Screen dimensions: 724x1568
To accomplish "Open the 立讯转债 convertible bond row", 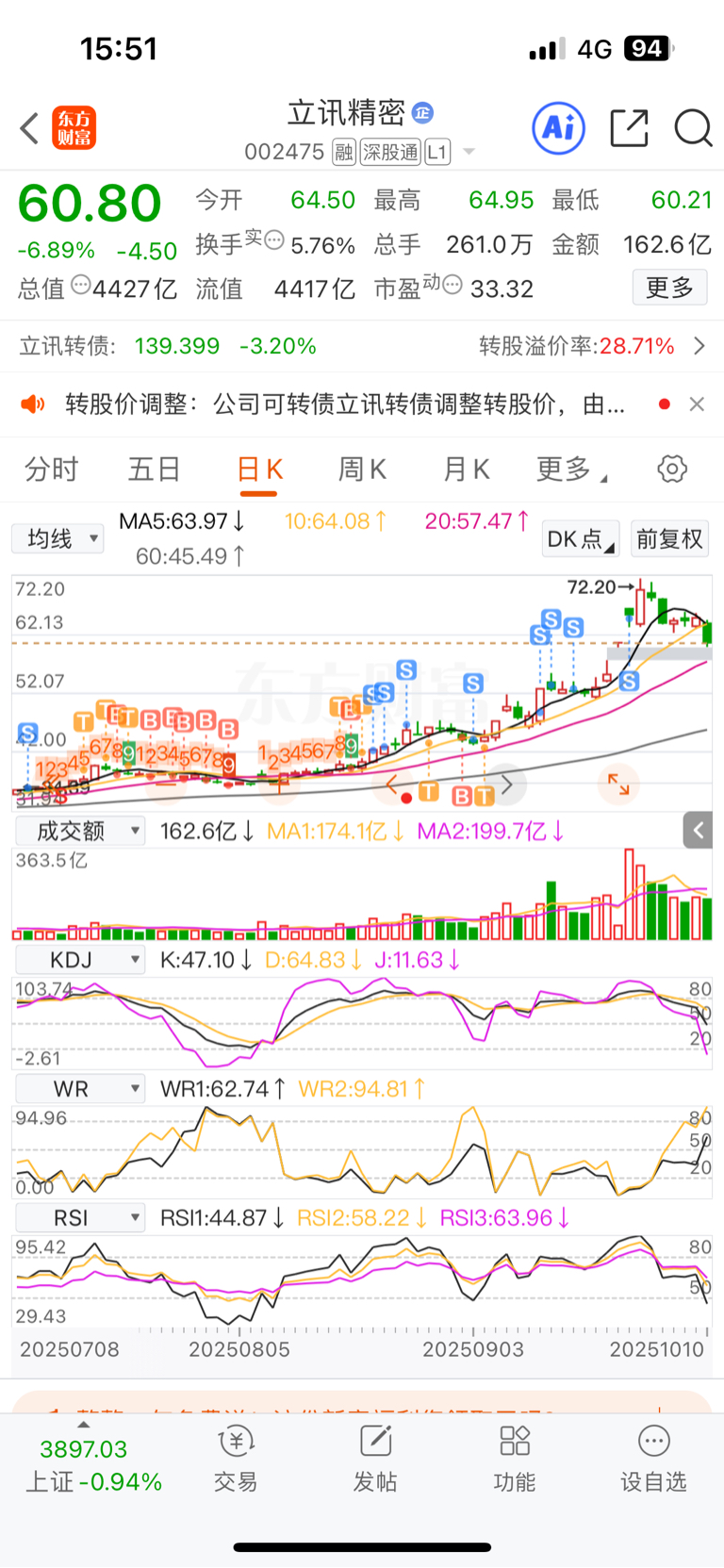I will pos(362,346).
